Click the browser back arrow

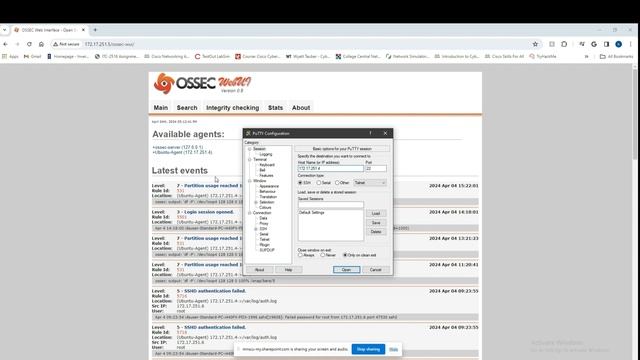coord(5,44)
